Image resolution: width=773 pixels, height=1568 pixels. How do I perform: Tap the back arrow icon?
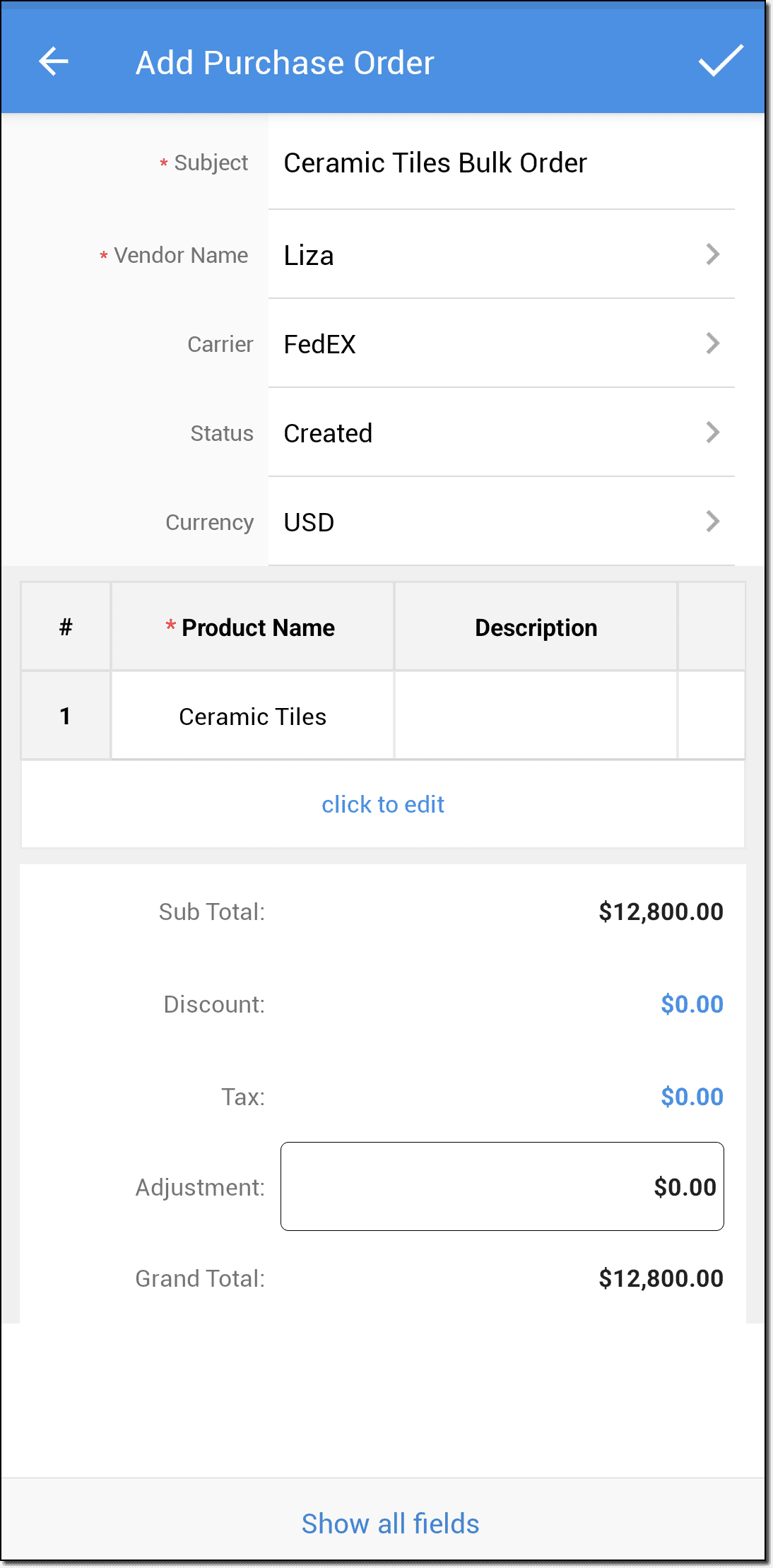point(54,62)
